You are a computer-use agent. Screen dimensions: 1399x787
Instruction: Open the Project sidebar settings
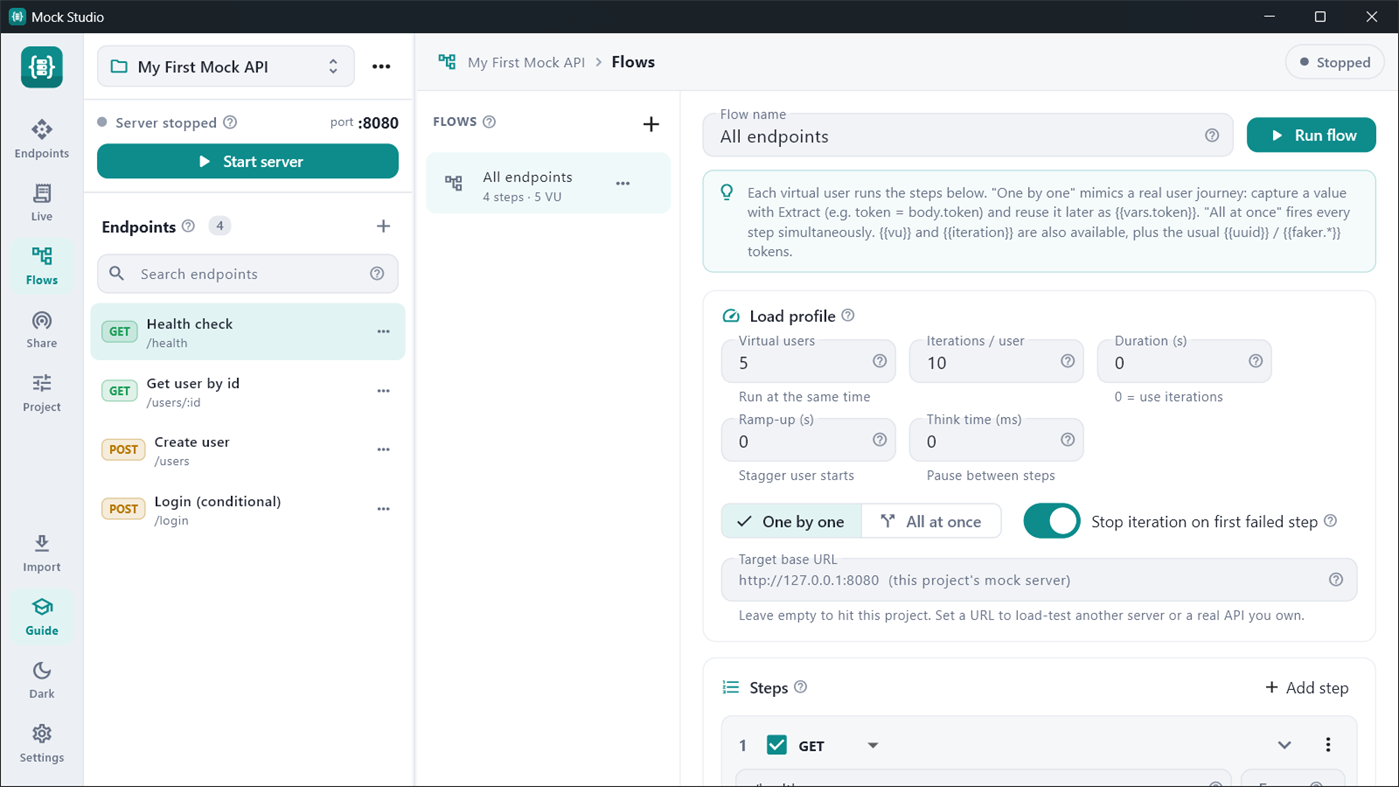41,393
